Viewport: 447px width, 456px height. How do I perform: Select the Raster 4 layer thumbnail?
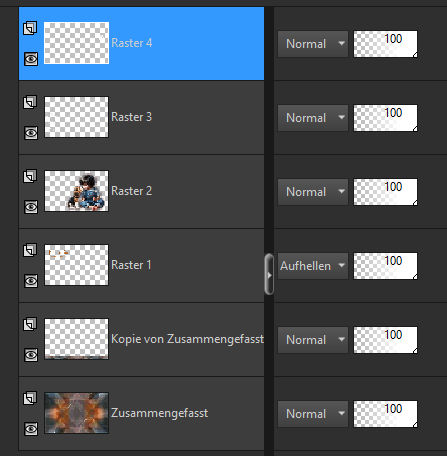(x=76, y=43)
